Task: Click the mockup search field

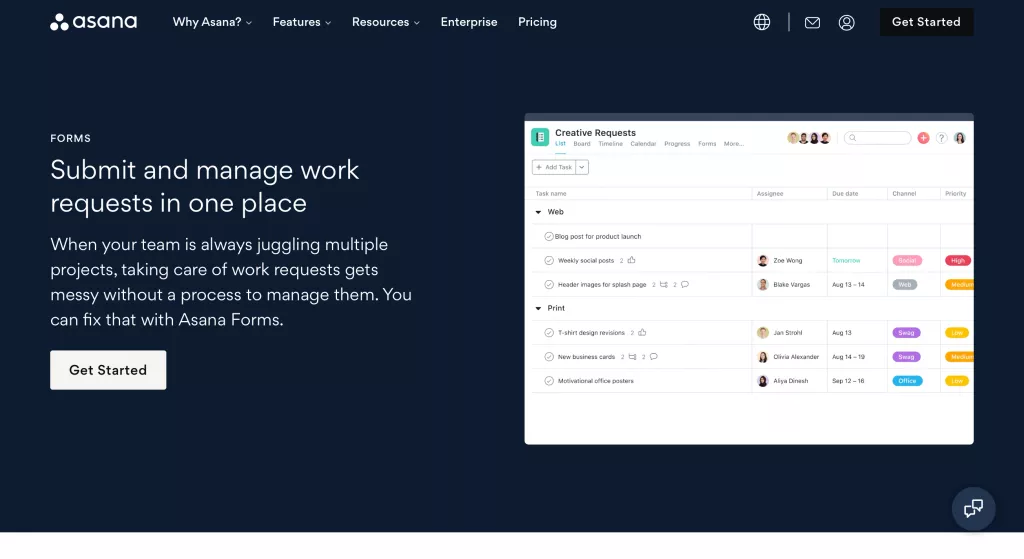Action: (877, 138)
